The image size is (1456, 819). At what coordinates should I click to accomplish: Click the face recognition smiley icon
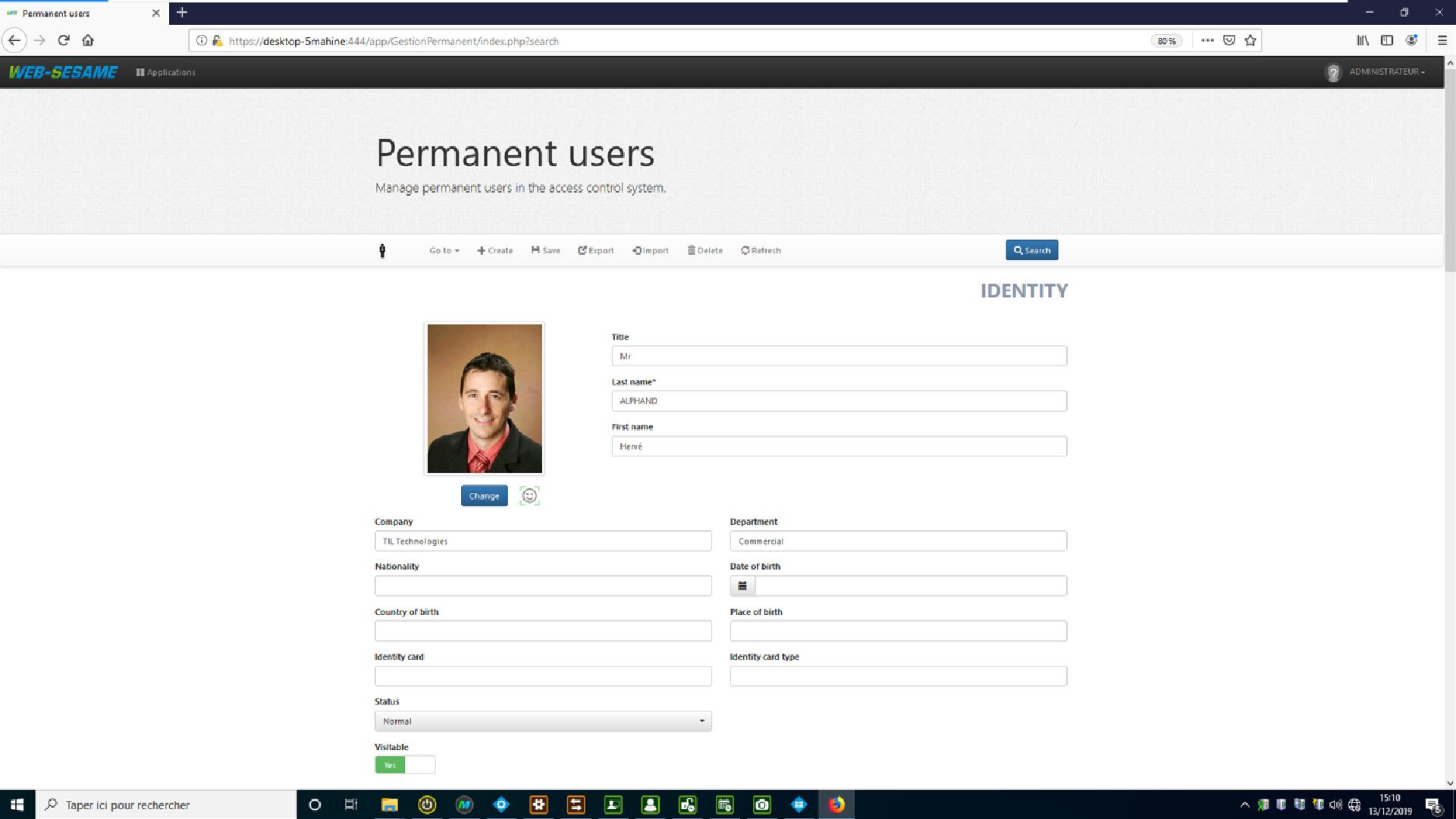[529, 496]
